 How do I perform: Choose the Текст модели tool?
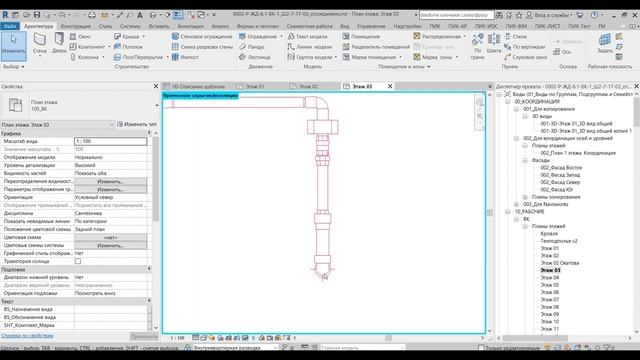pos(307,36)
